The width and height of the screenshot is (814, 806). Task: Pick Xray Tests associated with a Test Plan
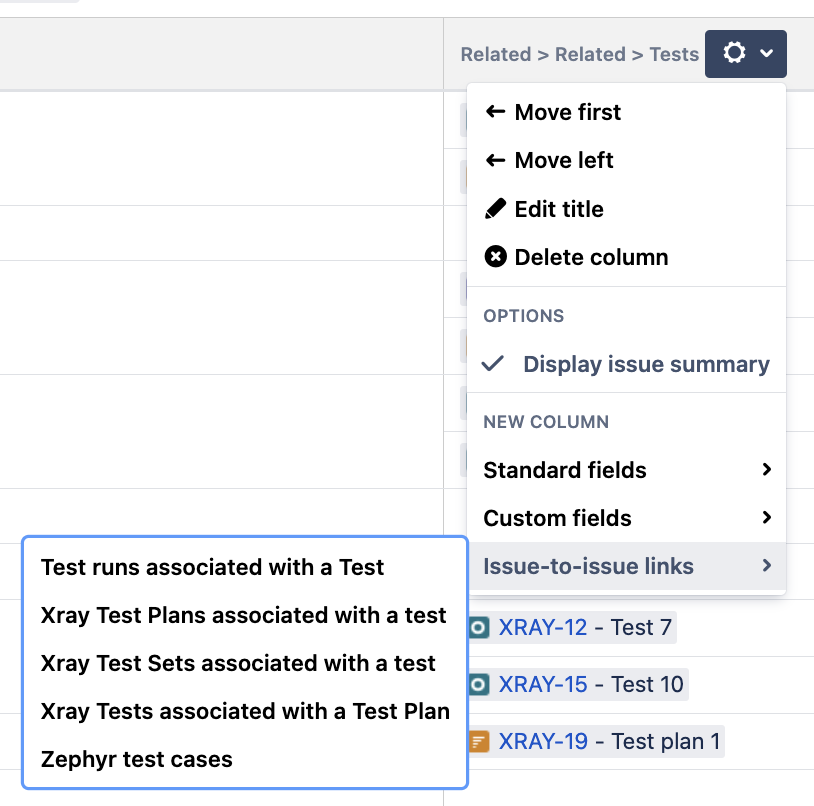245,711
